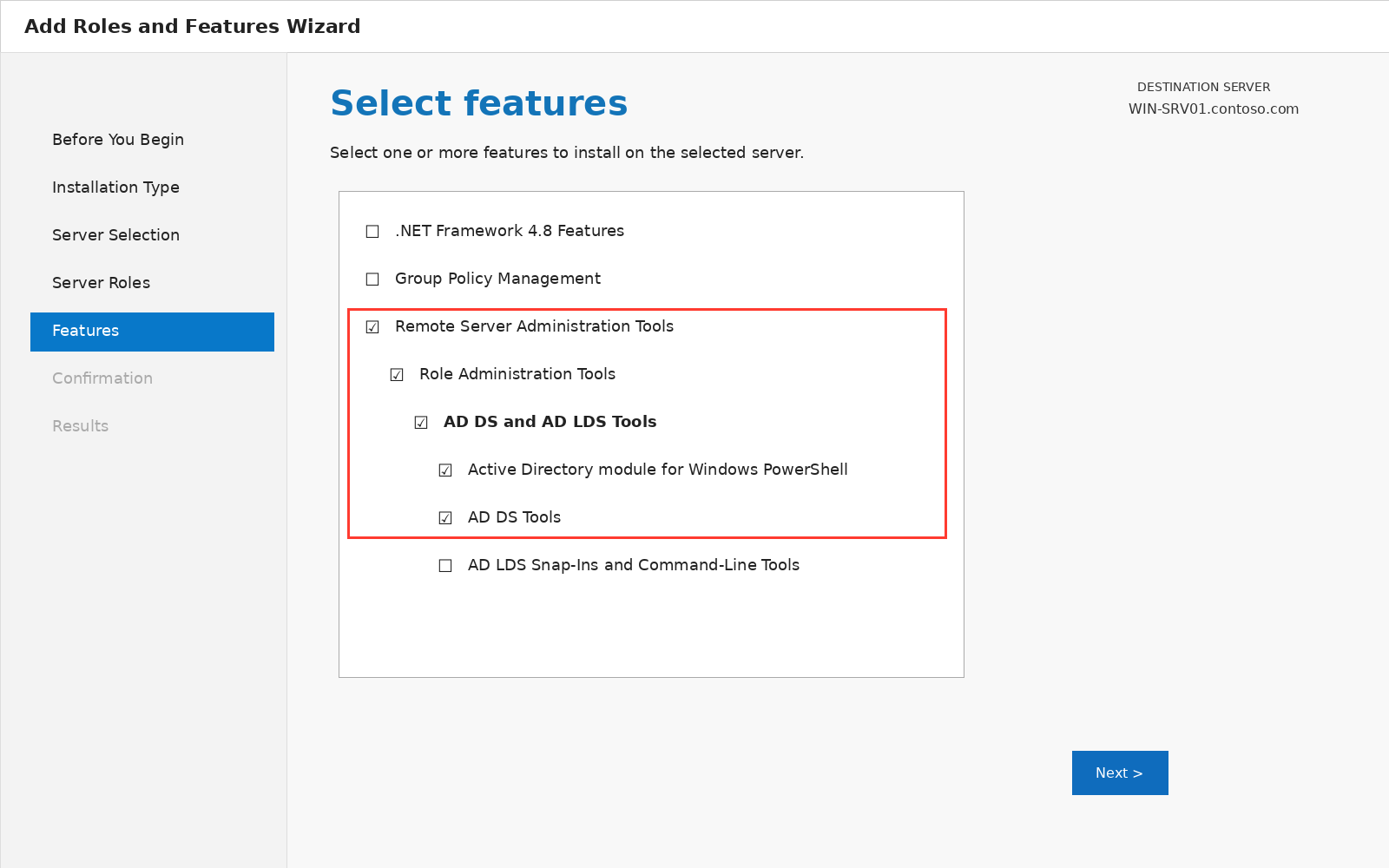This screenshot has width=1389, height=868.
Task: Click the 'Select one or more features' instruction
Action: (x=567, y=153)
